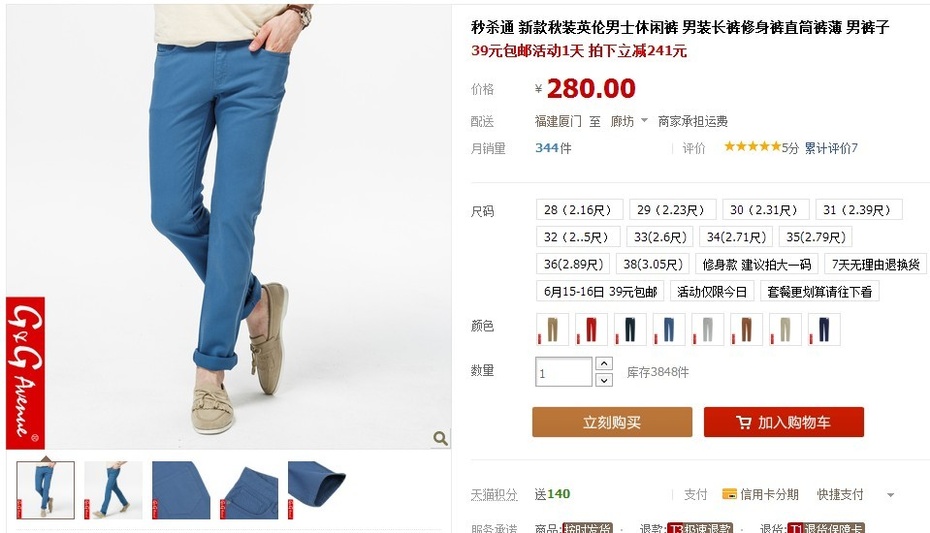Decrease quantity with the down arrow

pyautogui.click(x=604, y=380)
